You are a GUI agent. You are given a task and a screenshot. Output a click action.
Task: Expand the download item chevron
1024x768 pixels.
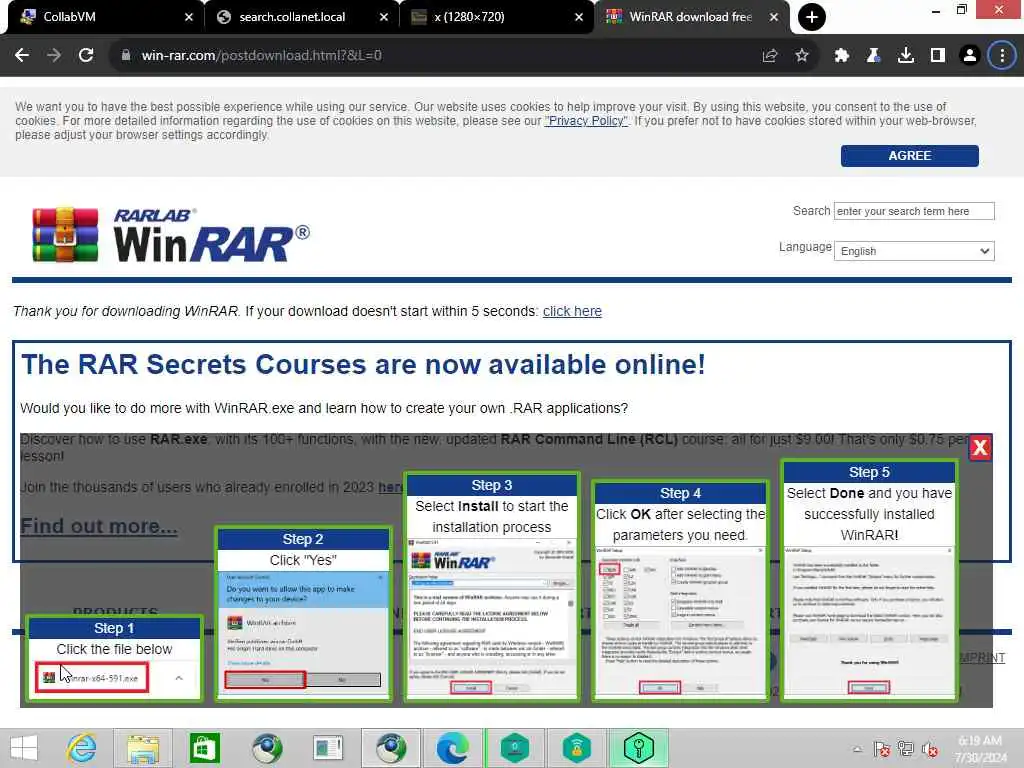coord(179,678)
